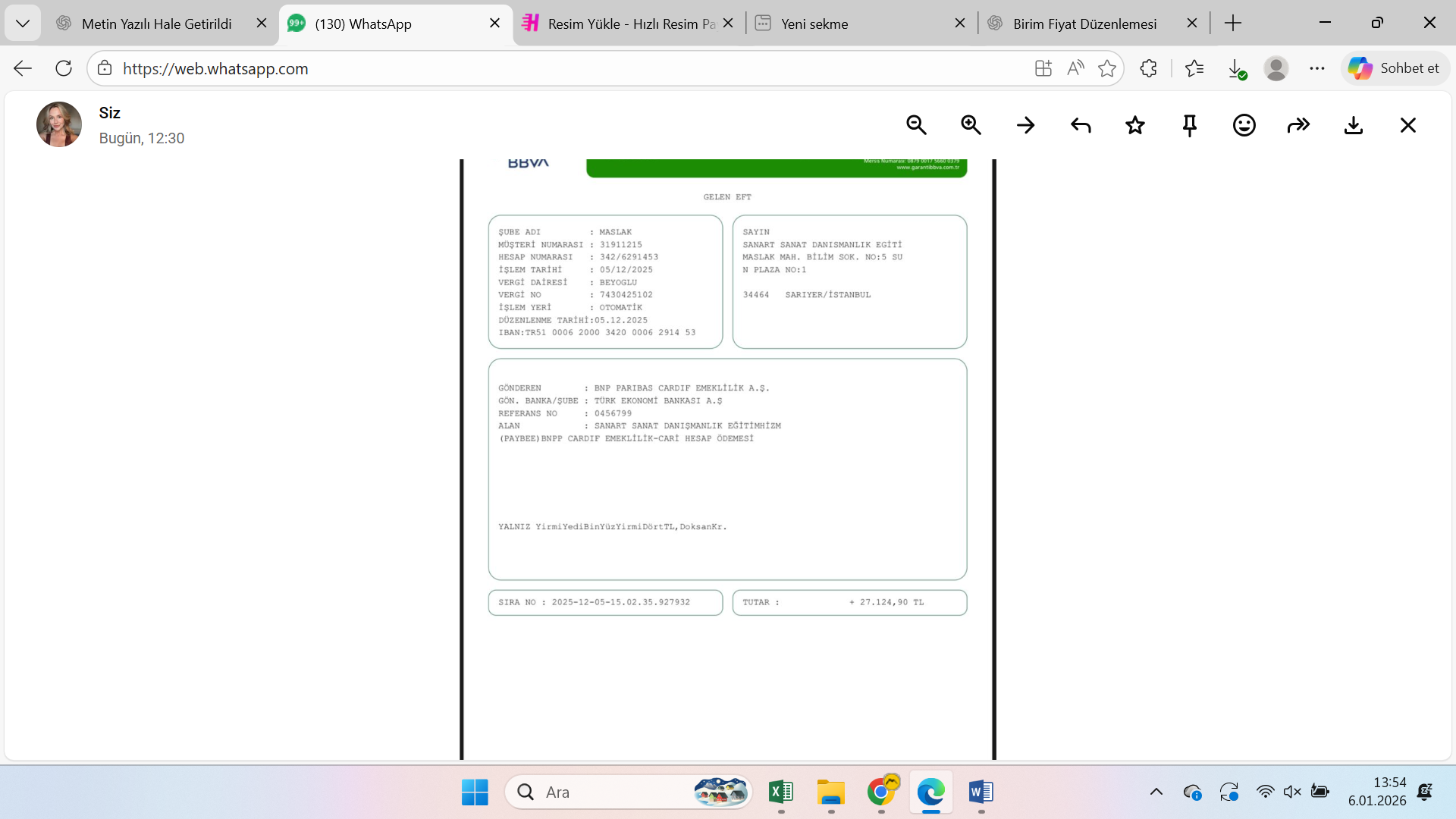Click the IBAN line on the receipt
The height and width of the screenshot is (819, 1456).
pyautogui.click(x=597, y=332)
